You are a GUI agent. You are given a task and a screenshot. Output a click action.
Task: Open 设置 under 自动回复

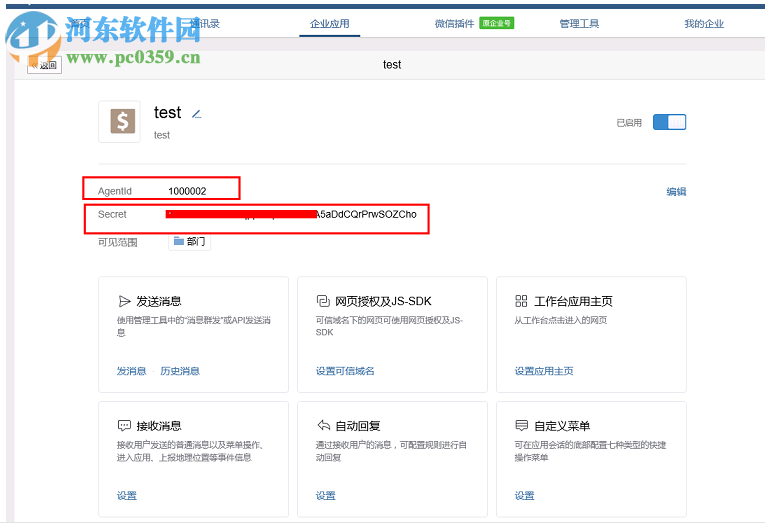325,496
